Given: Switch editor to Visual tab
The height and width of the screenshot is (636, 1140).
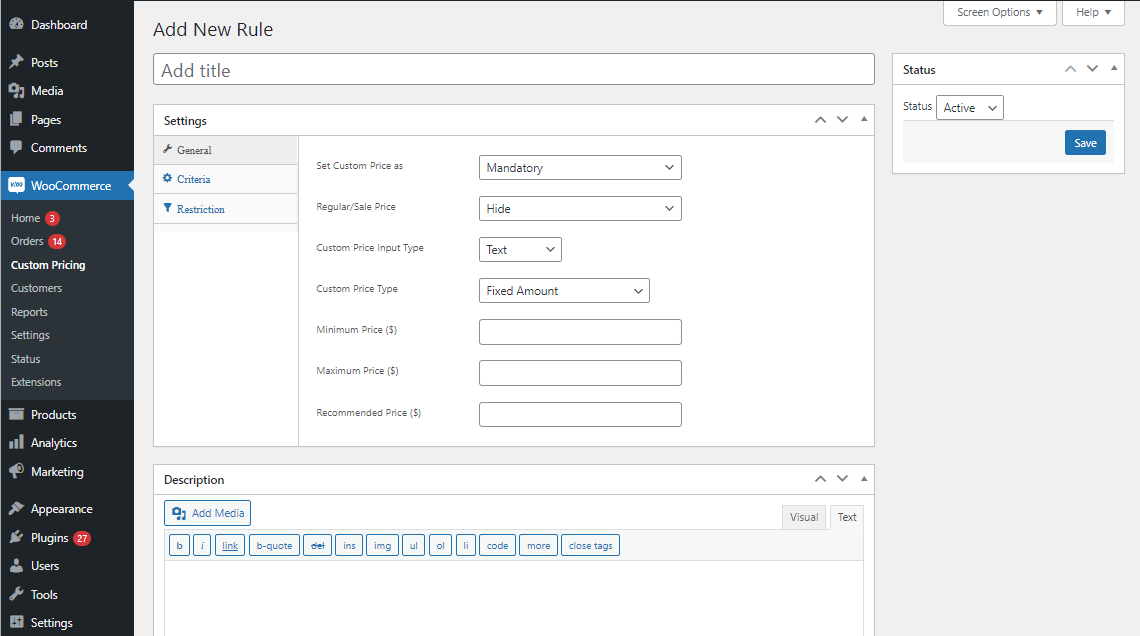Looking at the screenshot, I should (803, 517).
